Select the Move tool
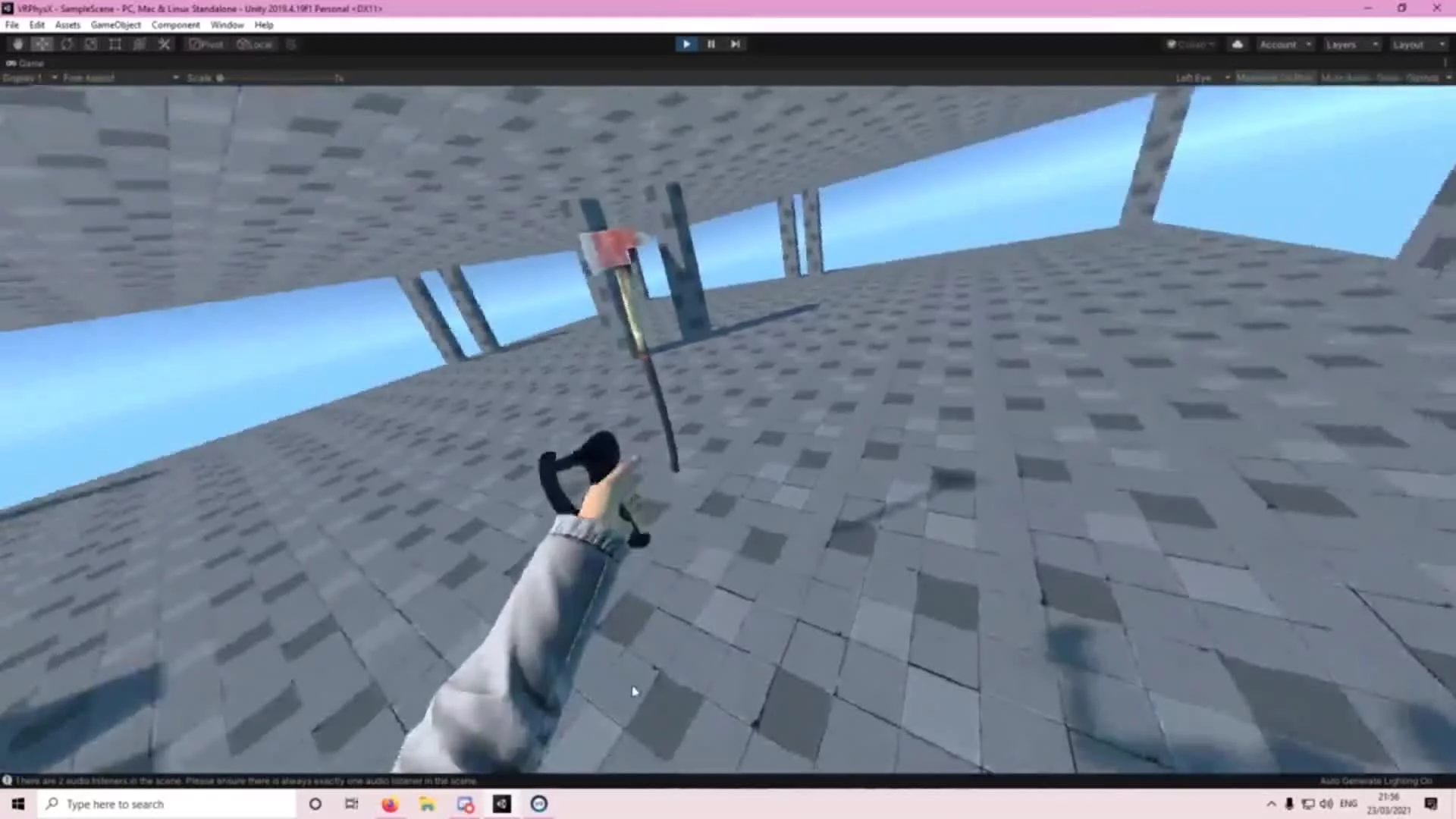This screenshot has height=819, width=1456. (x=42, y=44)
